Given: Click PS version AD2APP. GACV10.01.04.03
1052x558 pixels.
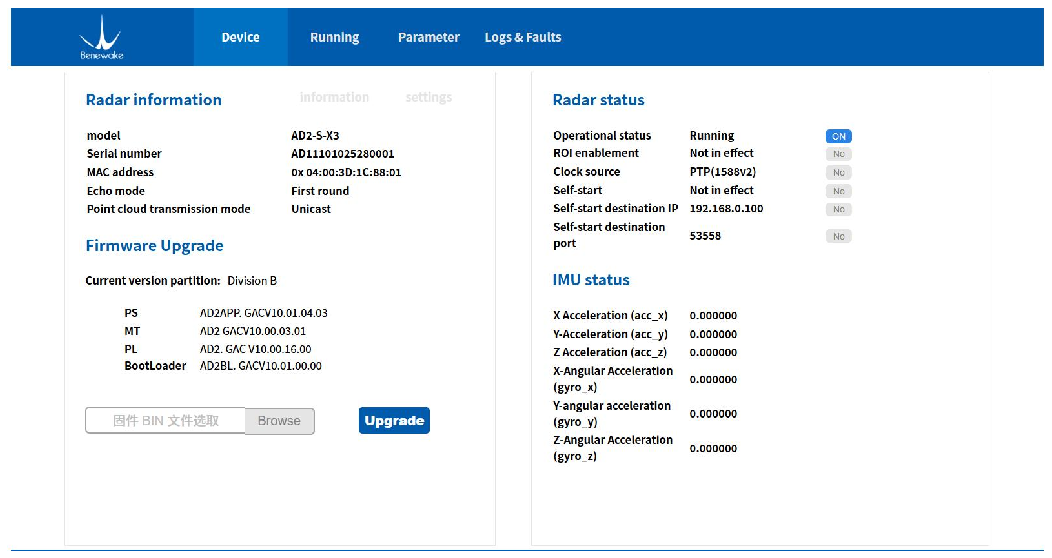Looking at the screenshot, I should [264, 313].
